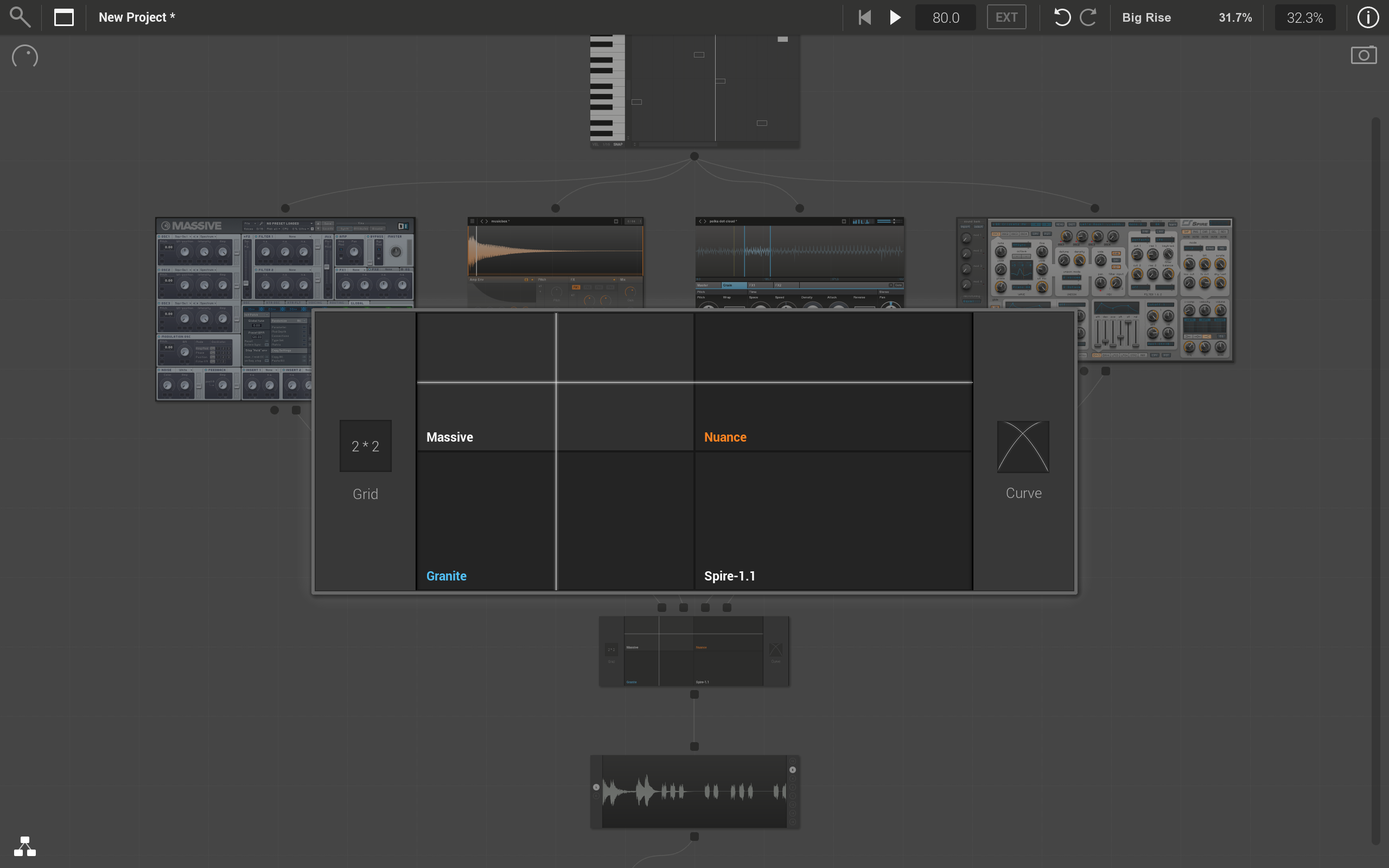Open the Nuance synthesizer plugin
Screen dimensions: 1389x868
tap(725, 437)
